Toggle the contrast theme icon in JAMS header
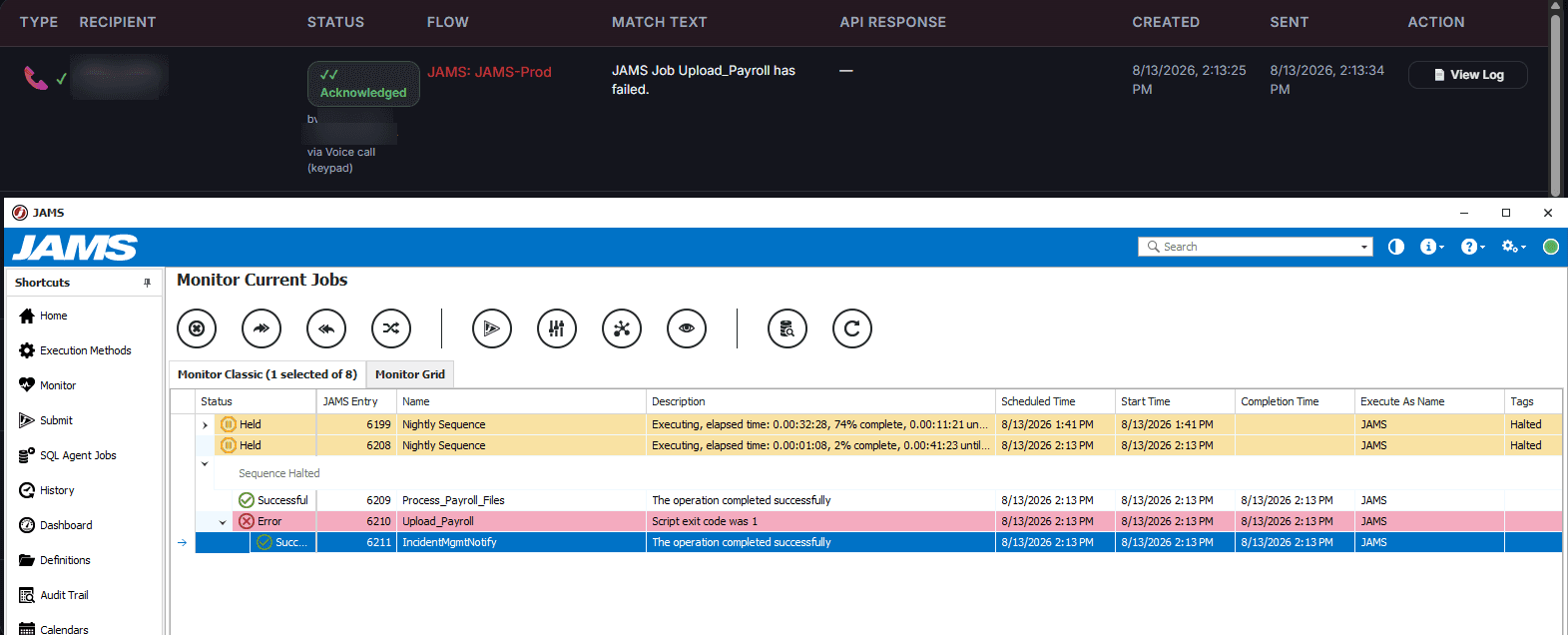This screenshot has width=1568, height=635. (x=1396, y=247)
